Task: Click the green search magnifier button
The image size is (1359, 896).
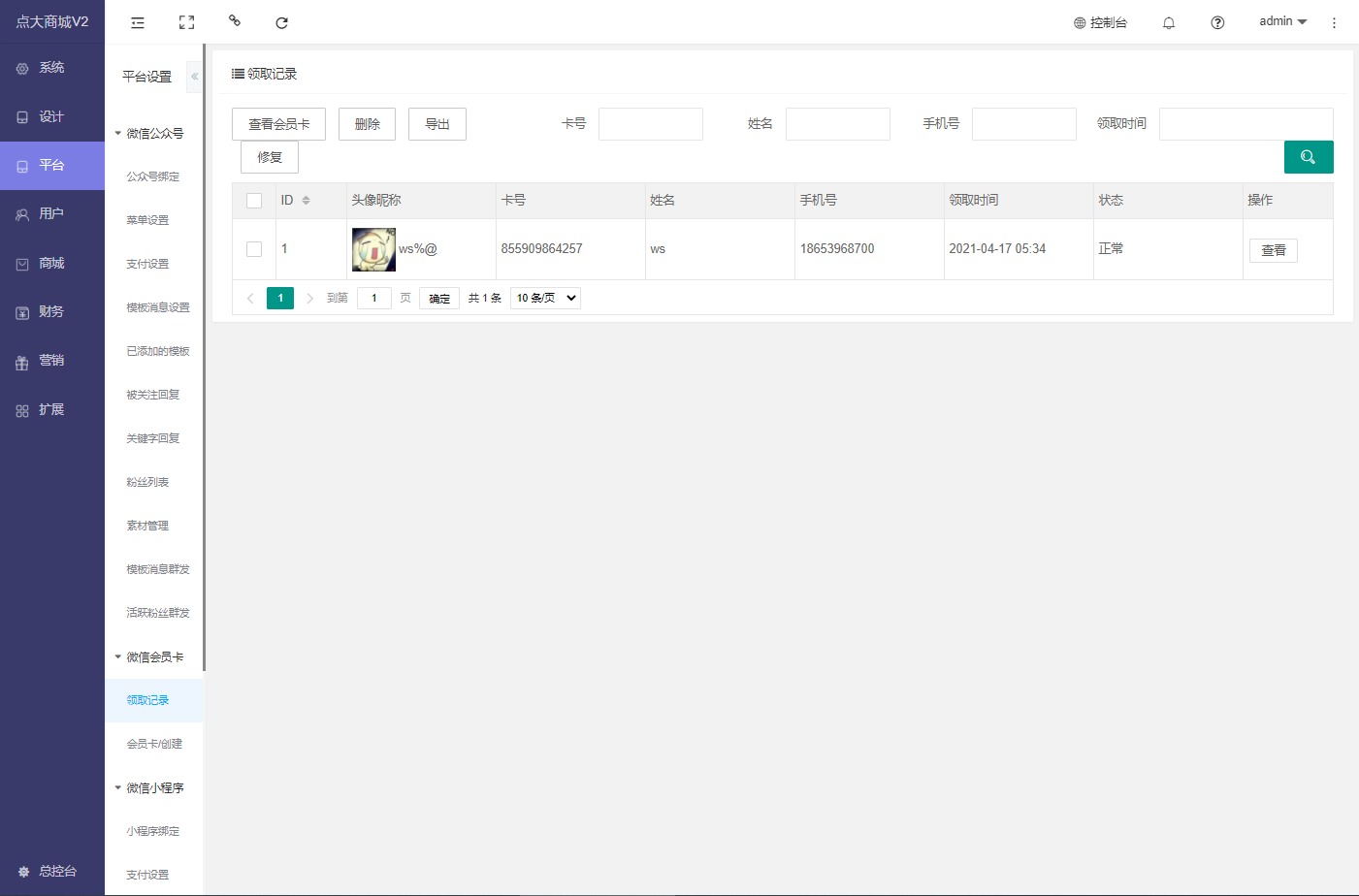Action: click(x=1308, y=157)
